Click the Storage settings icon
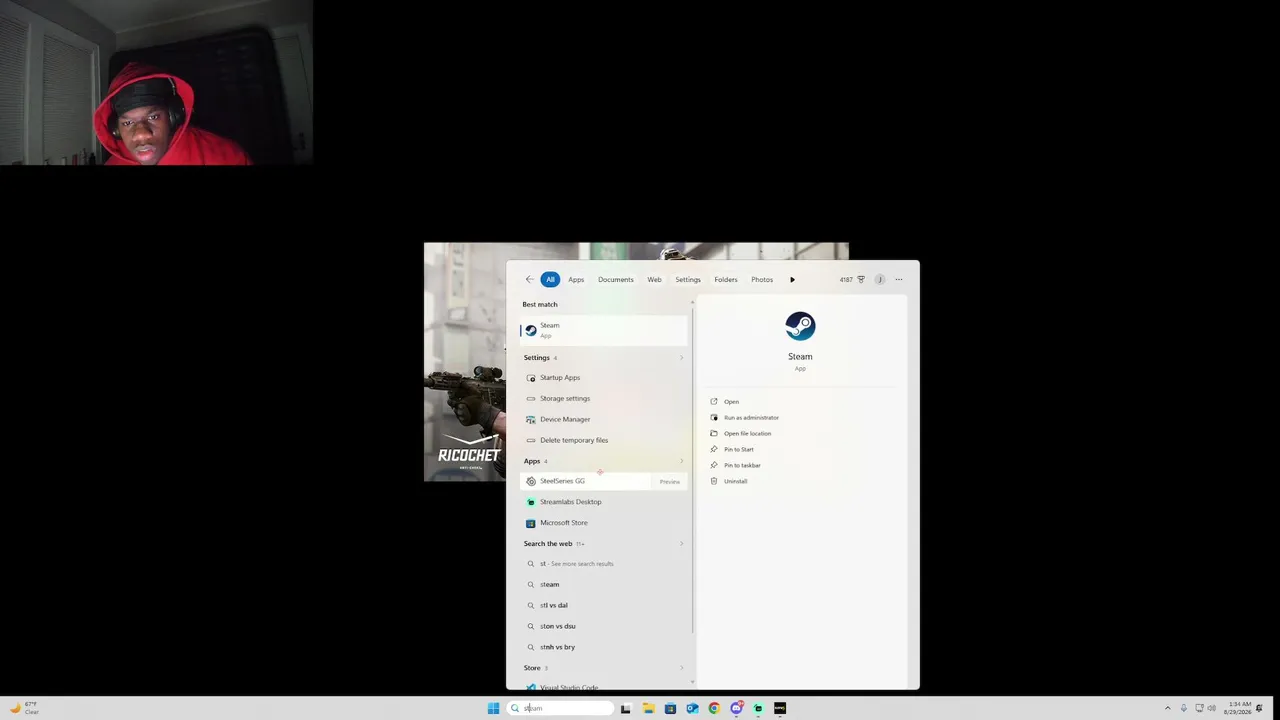The height and width of the screenshot is (720, 1280). (531, 399)
